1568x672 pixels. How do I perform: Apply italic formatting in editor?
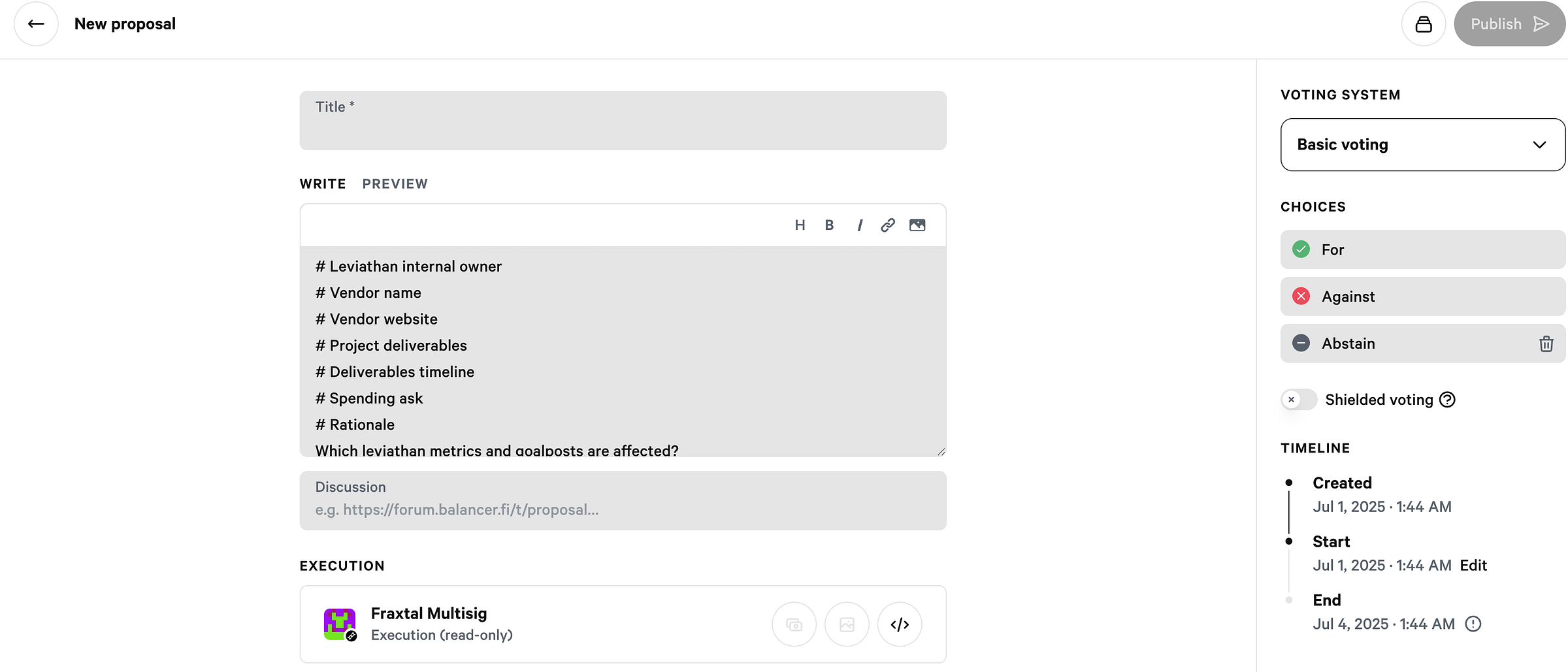[x=860, y=225]
